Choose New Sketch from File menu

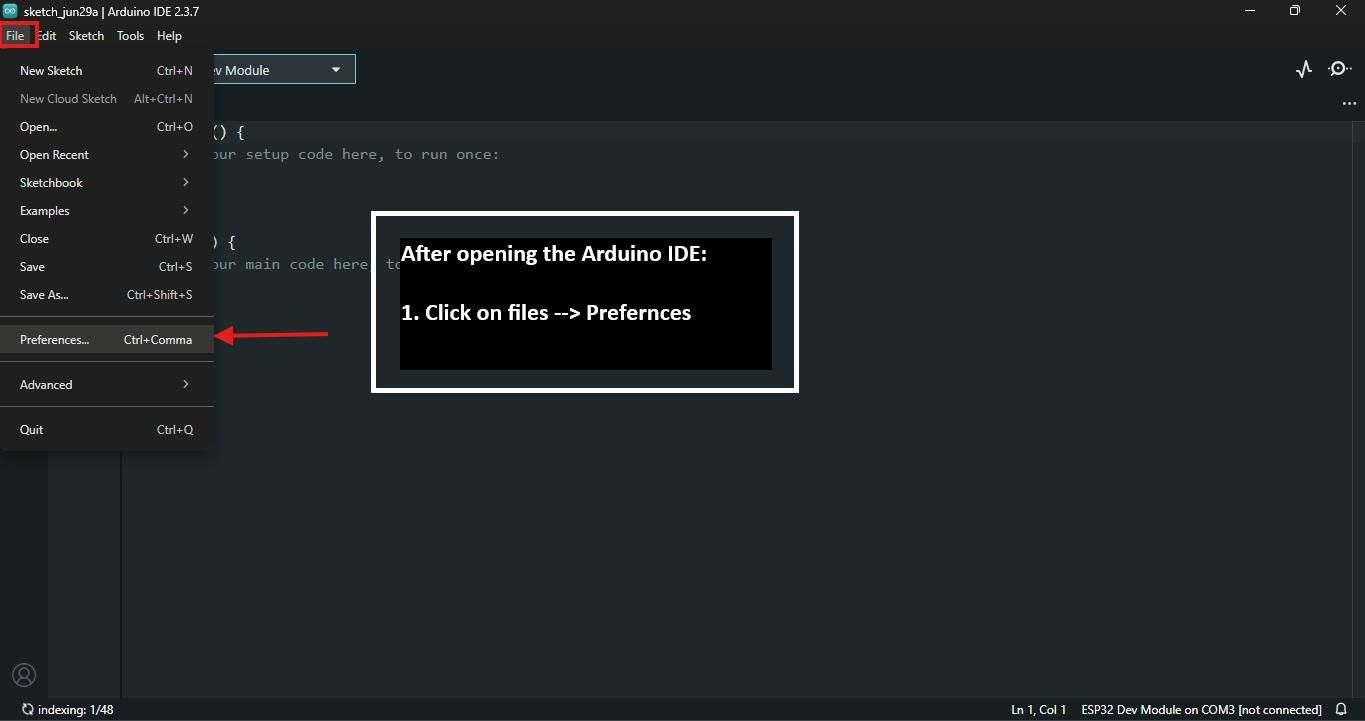pyautogui.click(x=106, y=71)
